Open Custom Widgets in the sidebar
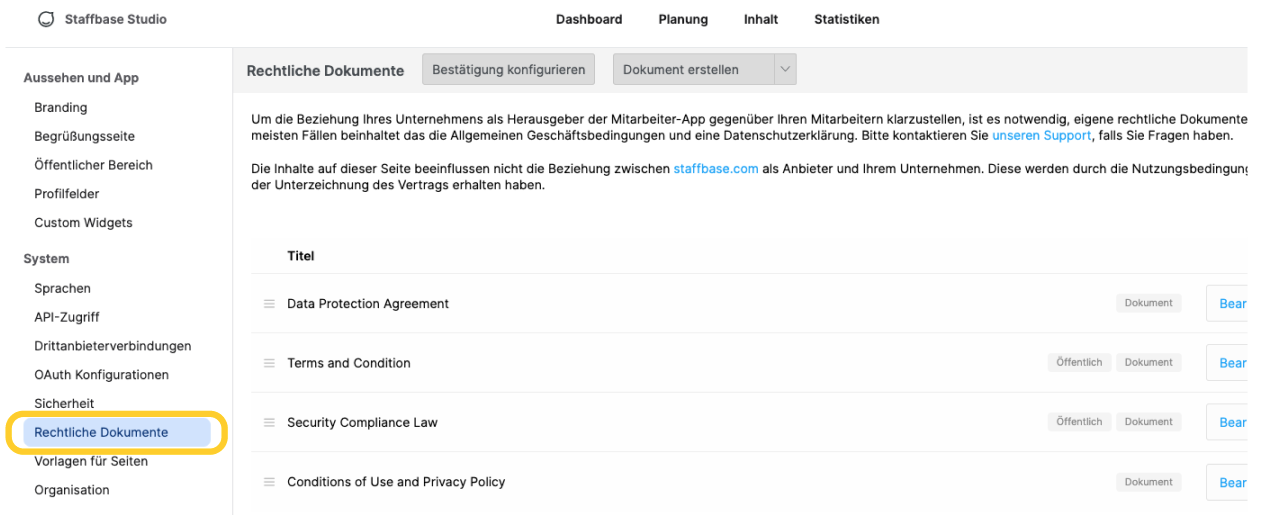Image resolution: width=1261 pixels, height=515 pixels. (83, 223)
